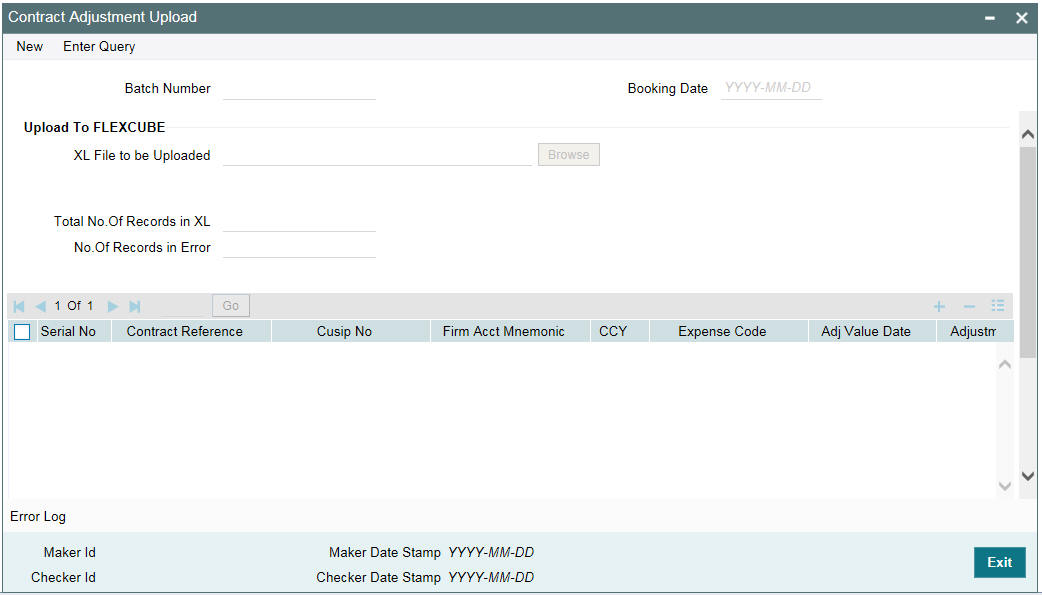Open the New menu item
This screenshot has width=1042, height=595.
pos(30,47)
